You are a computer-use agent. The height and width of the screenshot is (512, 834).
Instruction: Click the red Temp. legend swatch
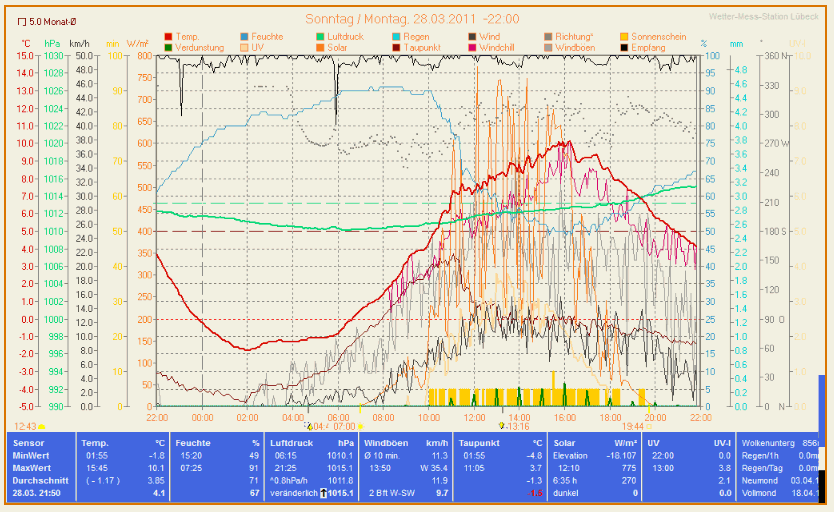[168, 37]
